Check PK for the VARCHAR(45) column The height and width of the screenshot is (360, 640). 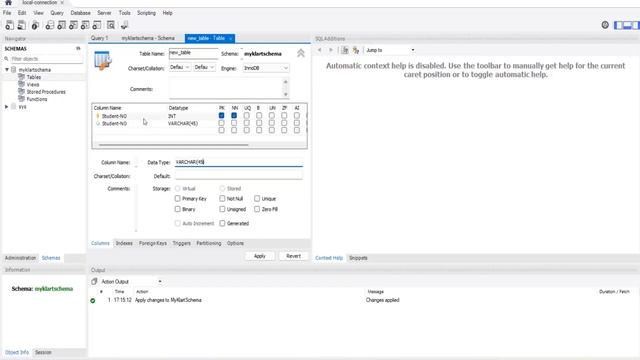[x=221, y=123]
